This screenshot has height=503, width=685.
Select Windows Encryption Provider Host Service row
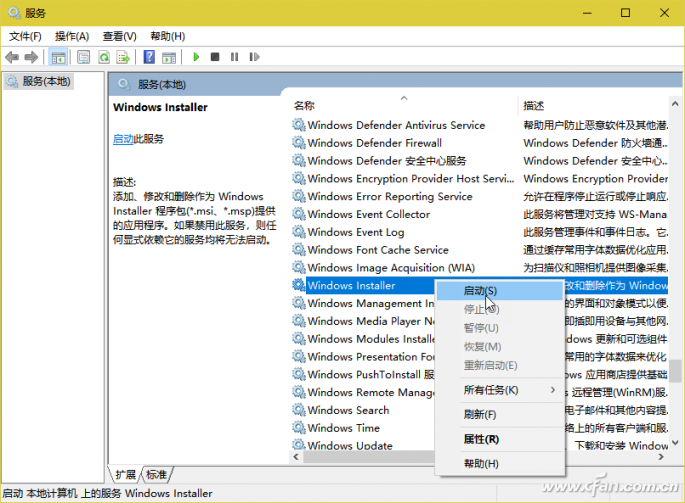[480, 178]
